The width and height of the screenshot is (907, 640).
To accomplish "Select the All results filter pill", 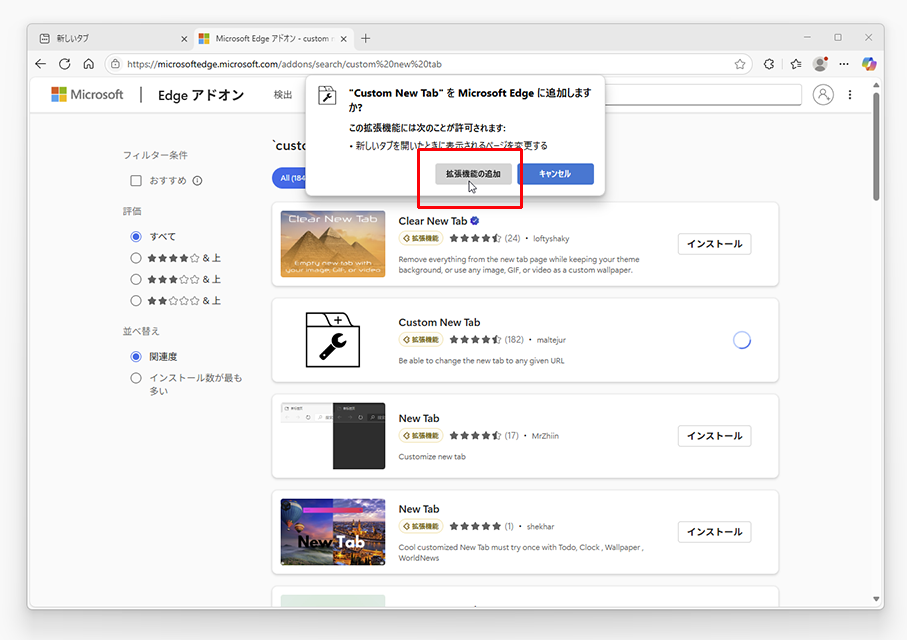I will coord(289,178).
